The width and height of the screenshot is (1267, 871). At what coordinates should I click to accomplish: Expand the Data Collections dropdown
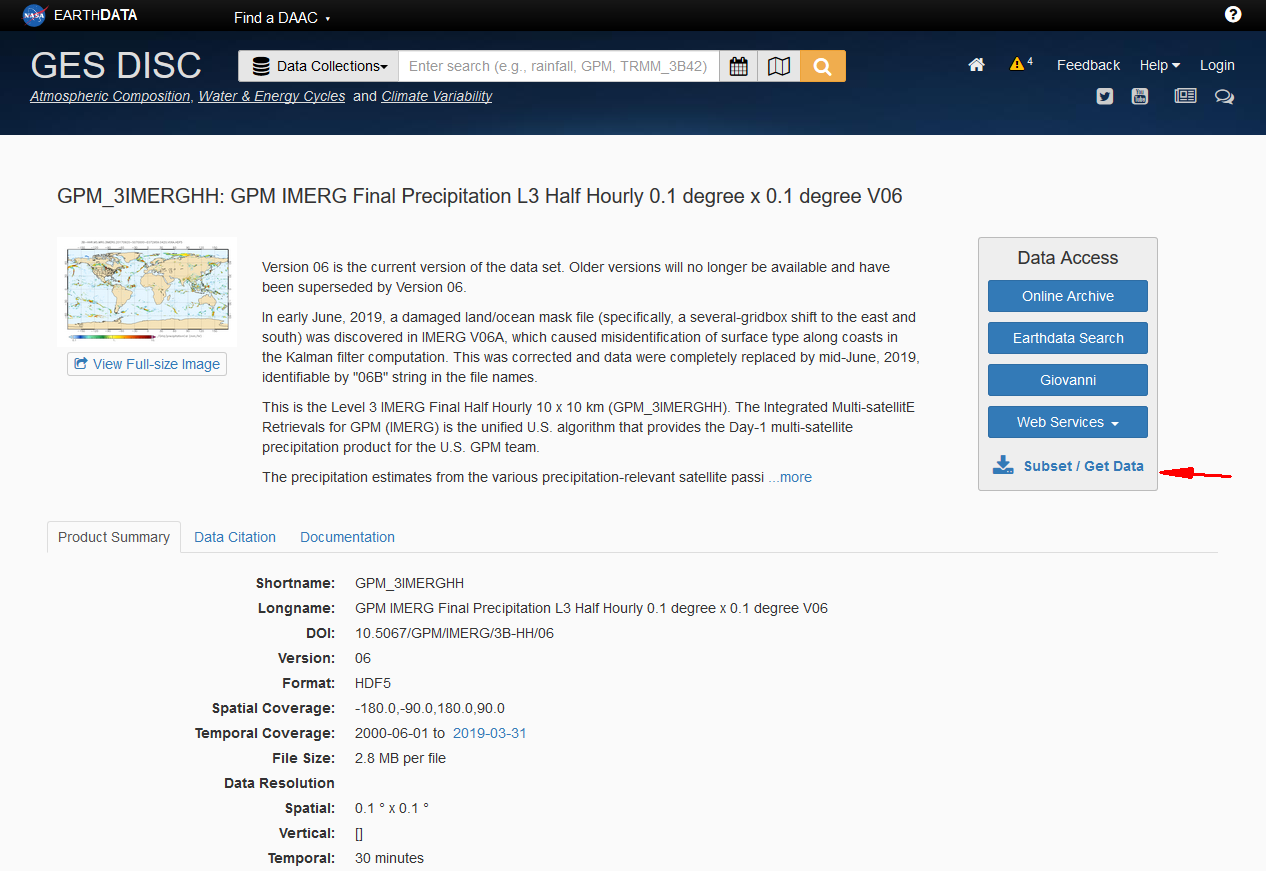(x=318, y=65)
